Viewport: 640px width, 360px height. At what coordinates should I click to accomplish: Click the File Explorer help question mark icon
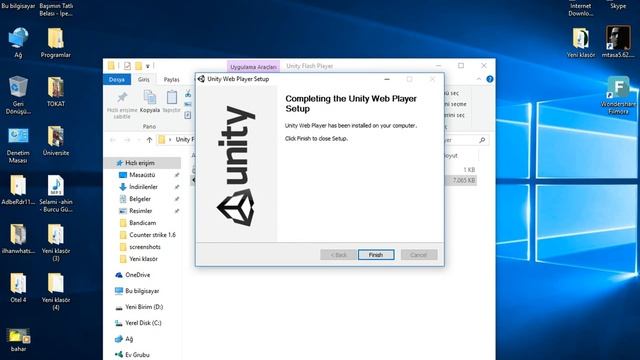(490, 79)
